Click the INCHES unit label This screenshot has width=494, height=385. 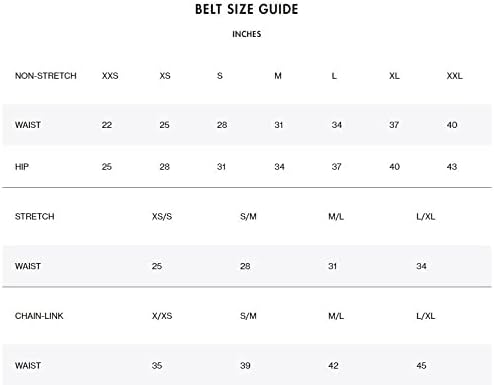pos(247,34)
